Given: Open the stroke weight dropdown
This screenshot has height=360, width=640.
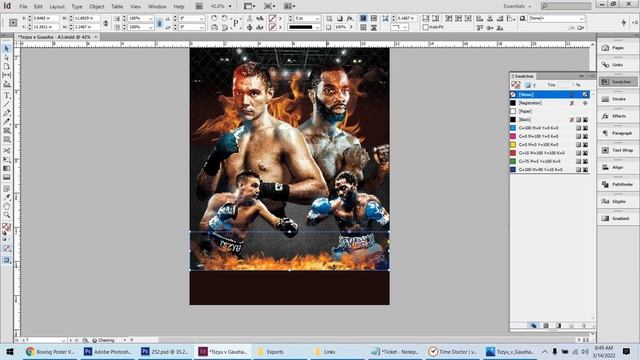Looking at the screenshot, I should (x=317, y=18).
